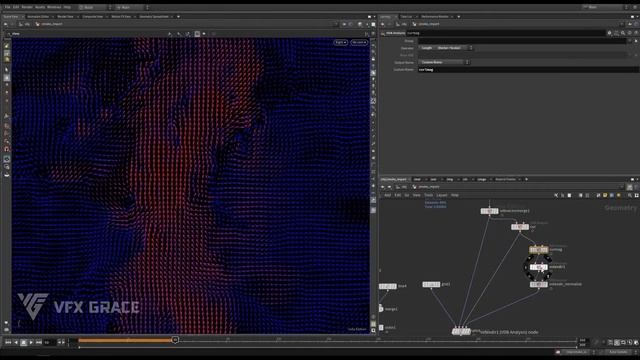Switch to the Geometry Spreadsheet tab
The height and width of the screenshot is (360, 640).
pos(154,17)
